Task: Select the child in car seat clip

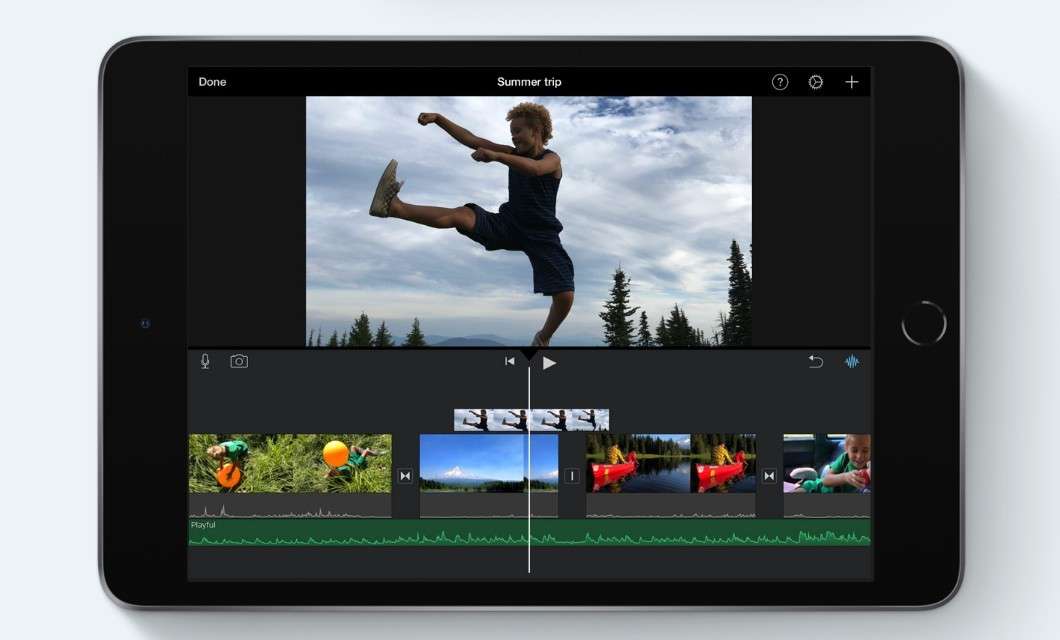Action: [x=827, y=463]
